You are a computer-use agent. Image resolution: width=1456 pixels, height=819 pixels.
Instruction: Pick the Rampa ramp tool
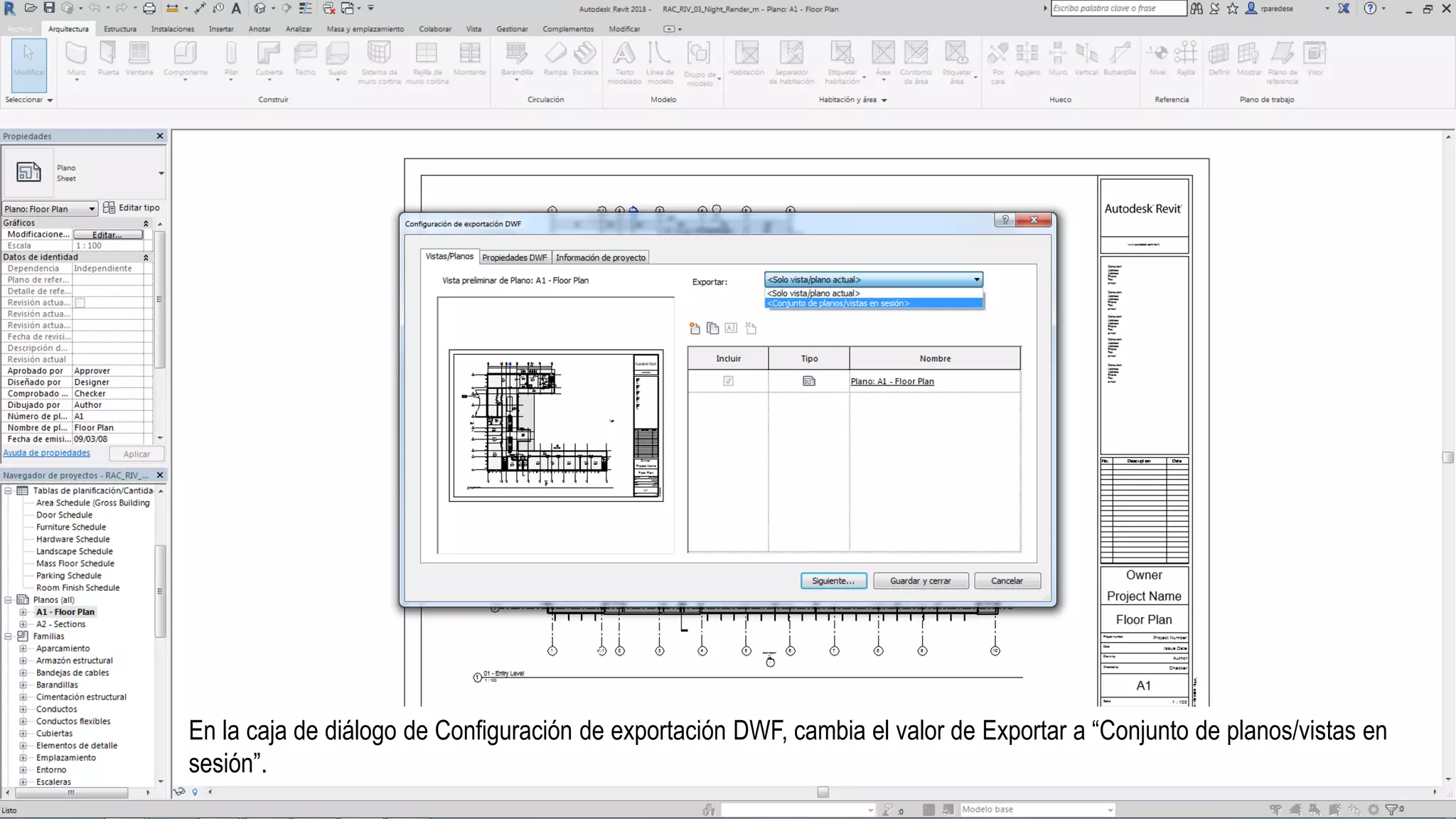pos(555,60)
